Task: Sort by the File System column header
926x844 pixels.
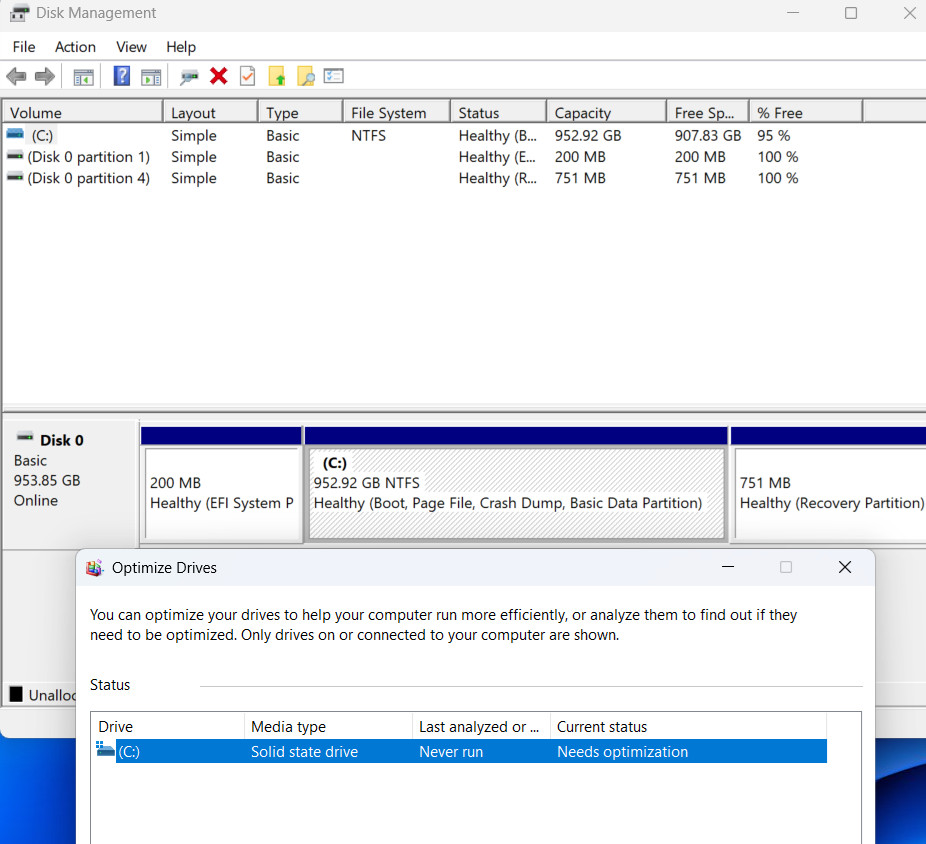Action: pyautogui.click(x=396, y=112)
